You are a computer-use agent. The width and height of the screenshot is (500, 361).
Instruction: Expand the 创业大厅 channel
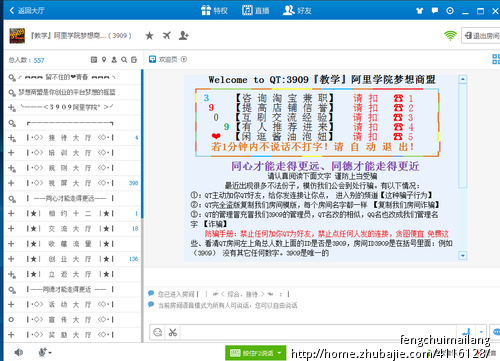[x=11, y=259]
